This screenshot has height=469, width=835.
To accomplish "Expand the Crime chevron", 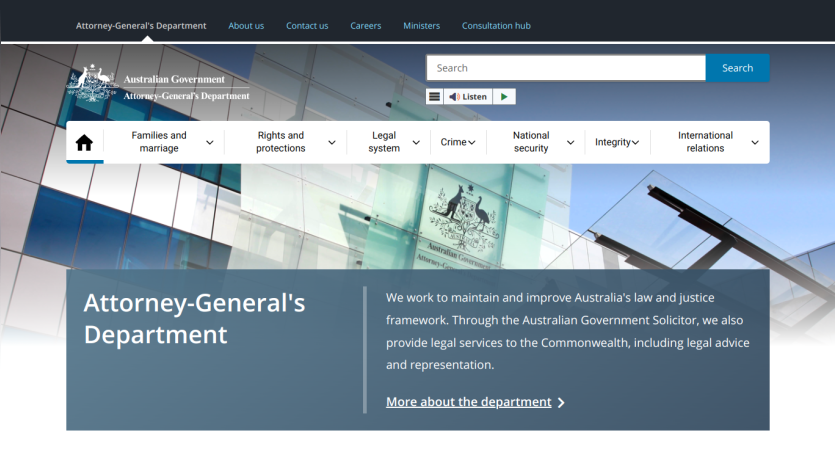I will pyautogui.click(x=472, y=142).
